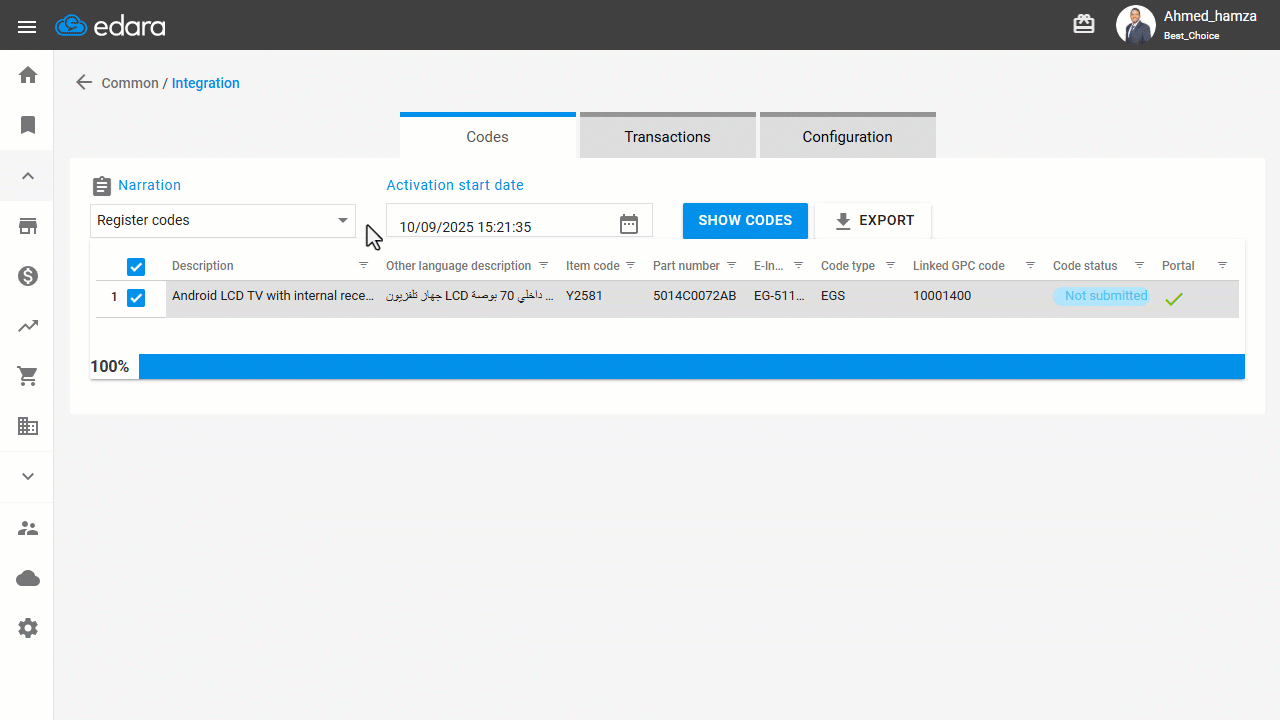Screen dimensions: 1280x720
Task: Open the hamburger main menu
Action: click(x=27, y=26)
